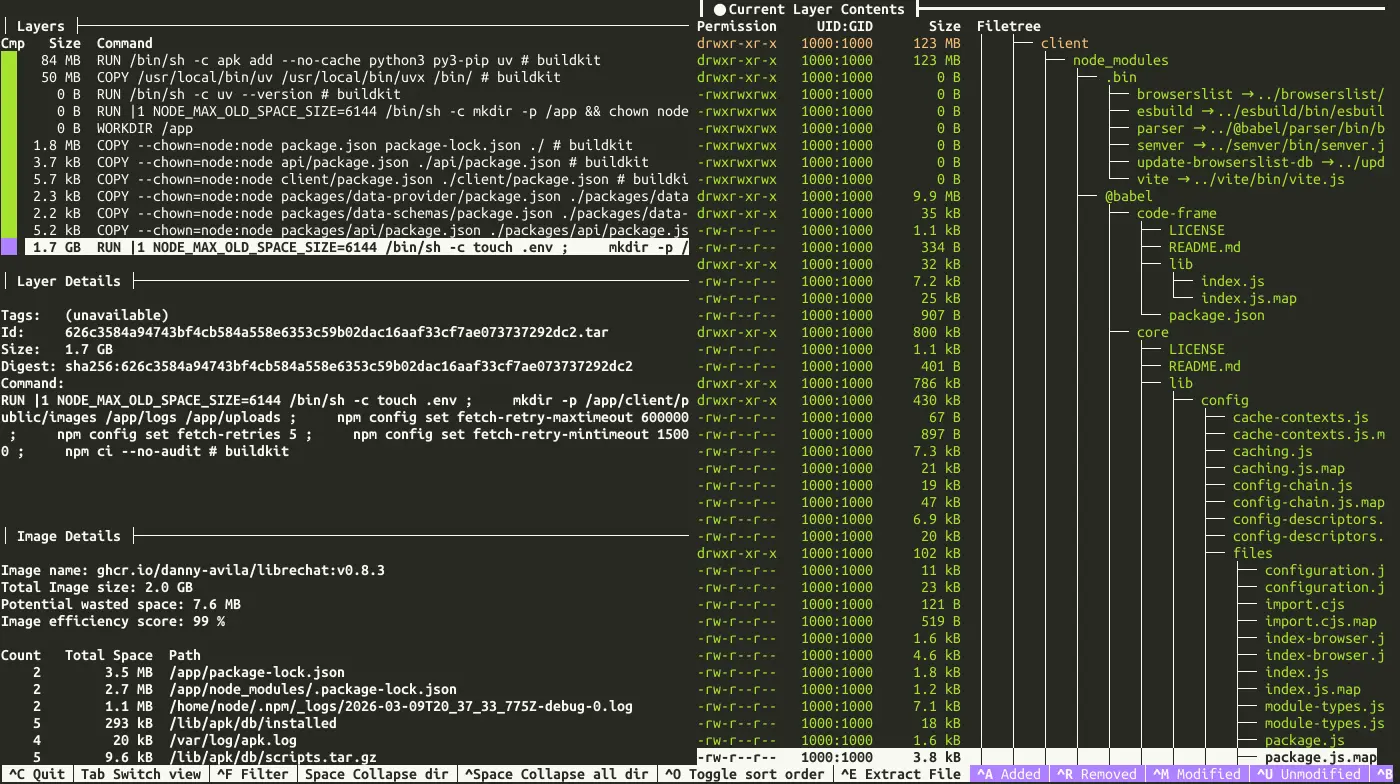Click Toggle sort order in the bottom bar
The height and width of the screenshot is (784, 1400).
coord(745,774)
